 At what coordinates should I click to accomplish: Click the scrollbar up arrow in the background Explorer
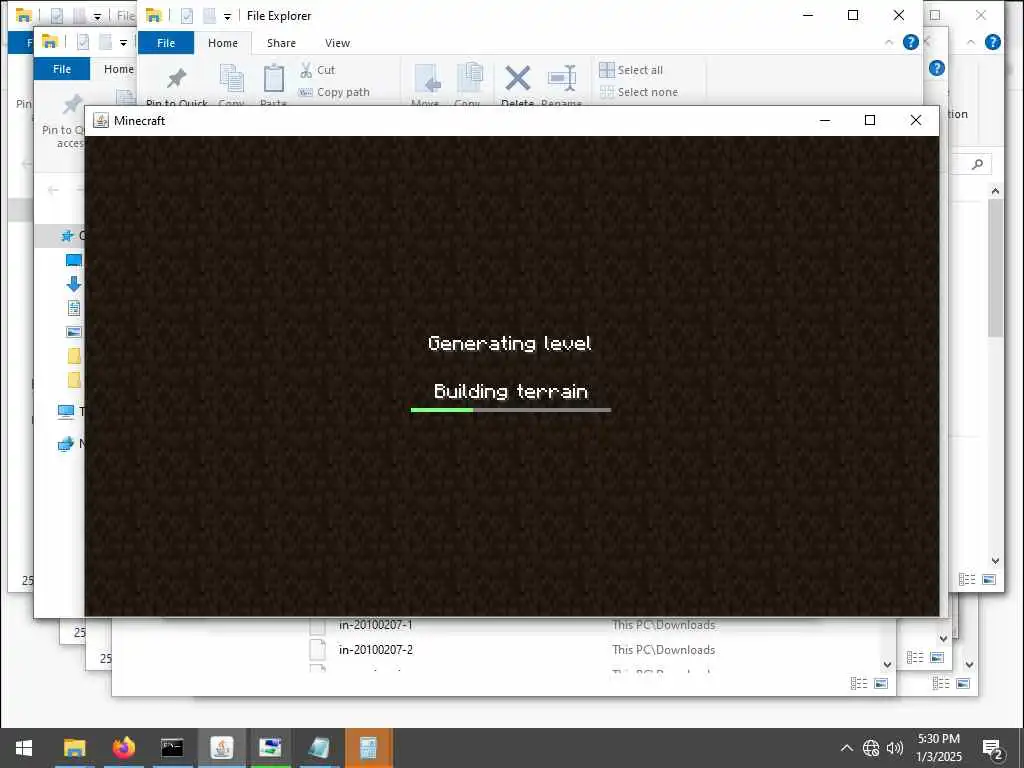click(995, 191)
